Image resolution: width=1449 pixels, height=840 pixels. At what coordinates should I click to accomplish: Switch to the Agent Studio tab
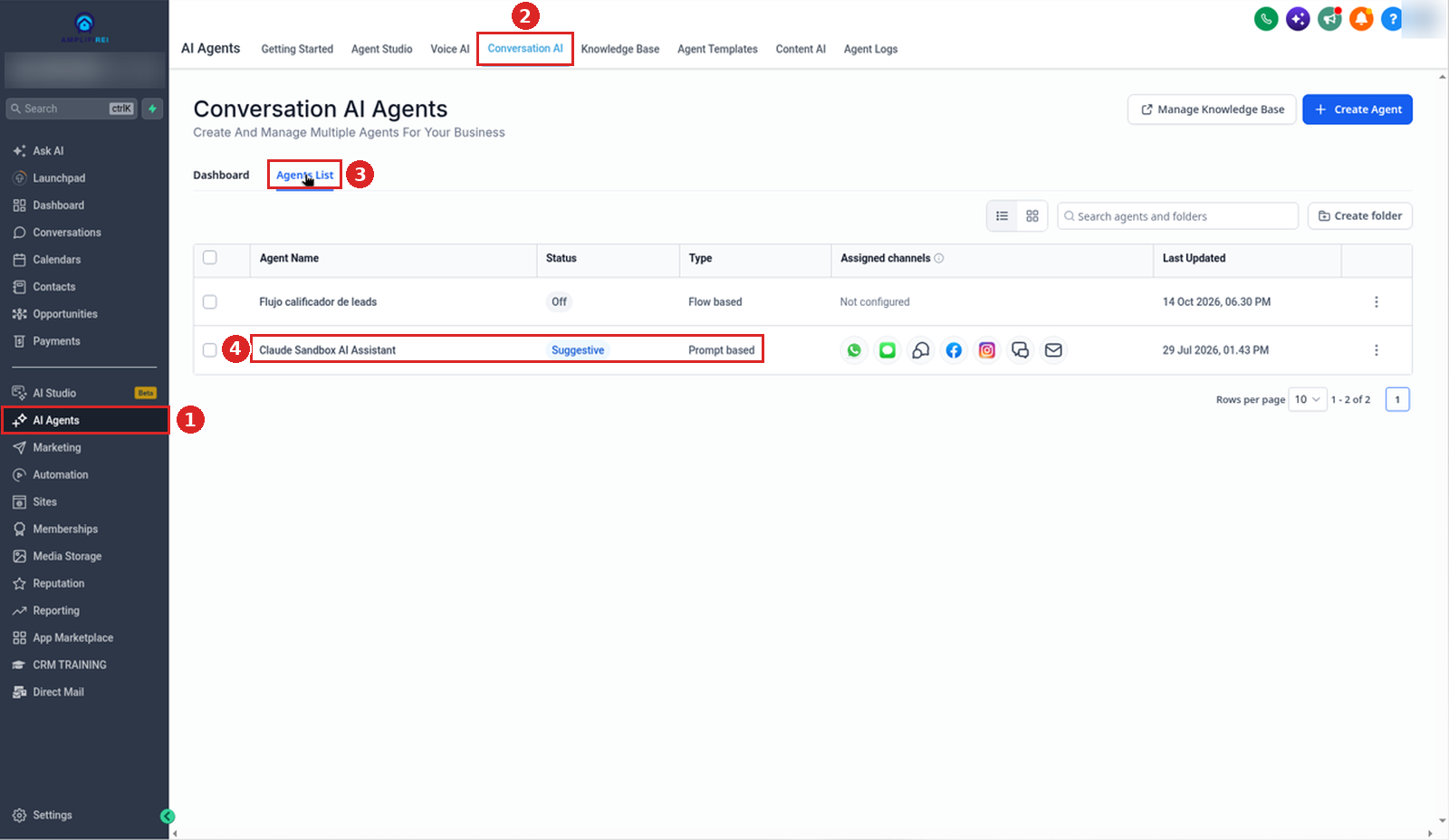pyautogui.click(x=382, y=49)
